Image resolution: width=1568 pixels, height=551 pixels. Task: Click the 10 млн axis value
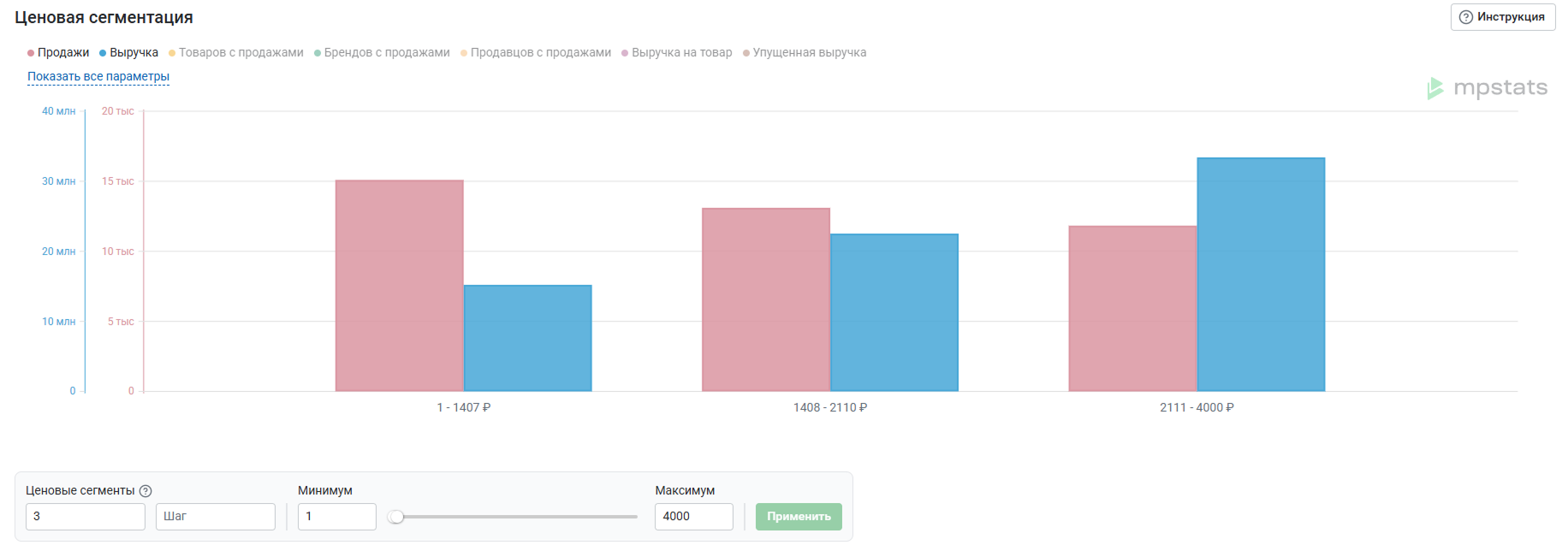click(x=59, y=322)
